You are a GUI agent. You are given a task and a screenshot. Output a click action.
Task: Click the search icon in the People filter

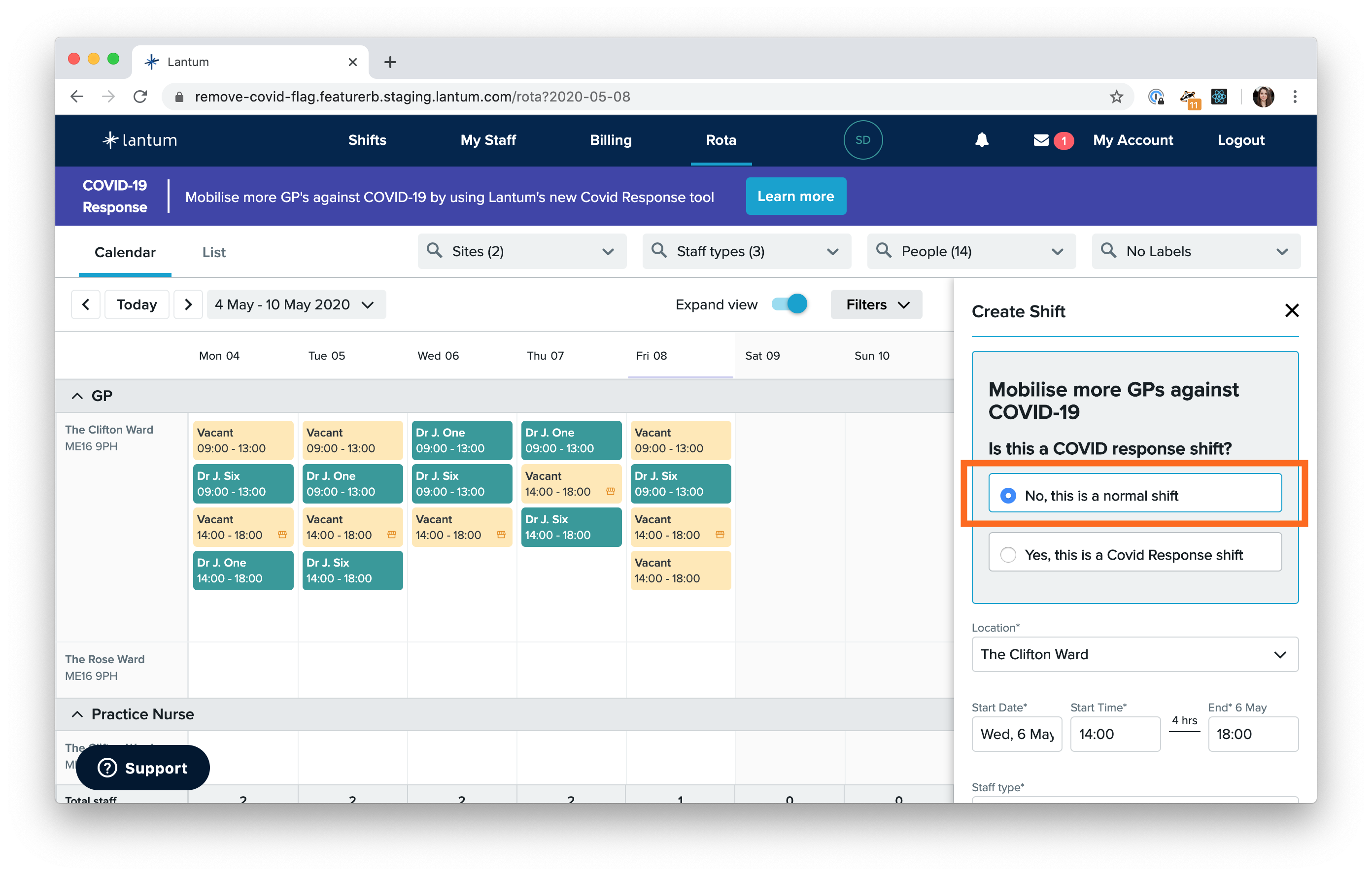[x=883, y=251]
